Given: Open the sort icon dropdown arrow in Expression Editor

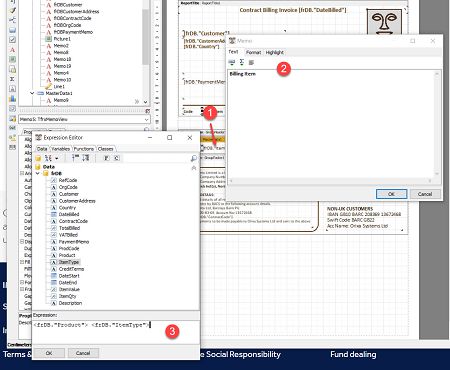Looking at the screenshot, I should [57, 158].
